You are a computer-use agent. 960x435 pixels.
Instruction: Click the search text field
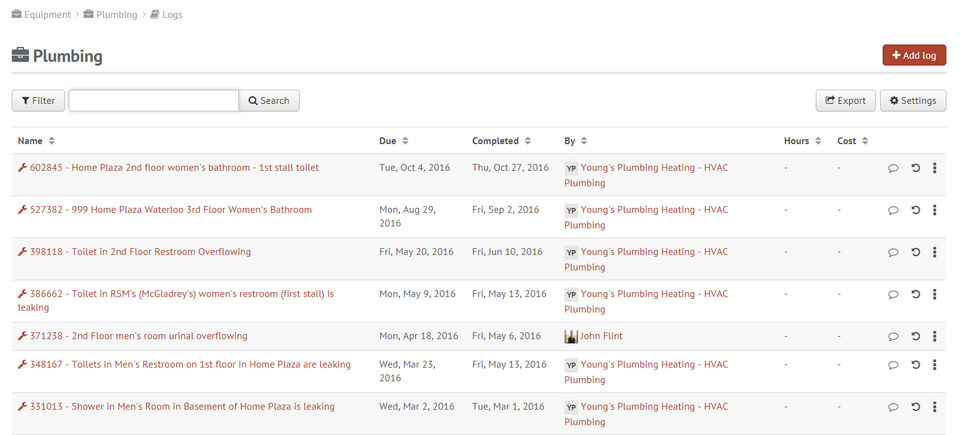coord(153,100)
